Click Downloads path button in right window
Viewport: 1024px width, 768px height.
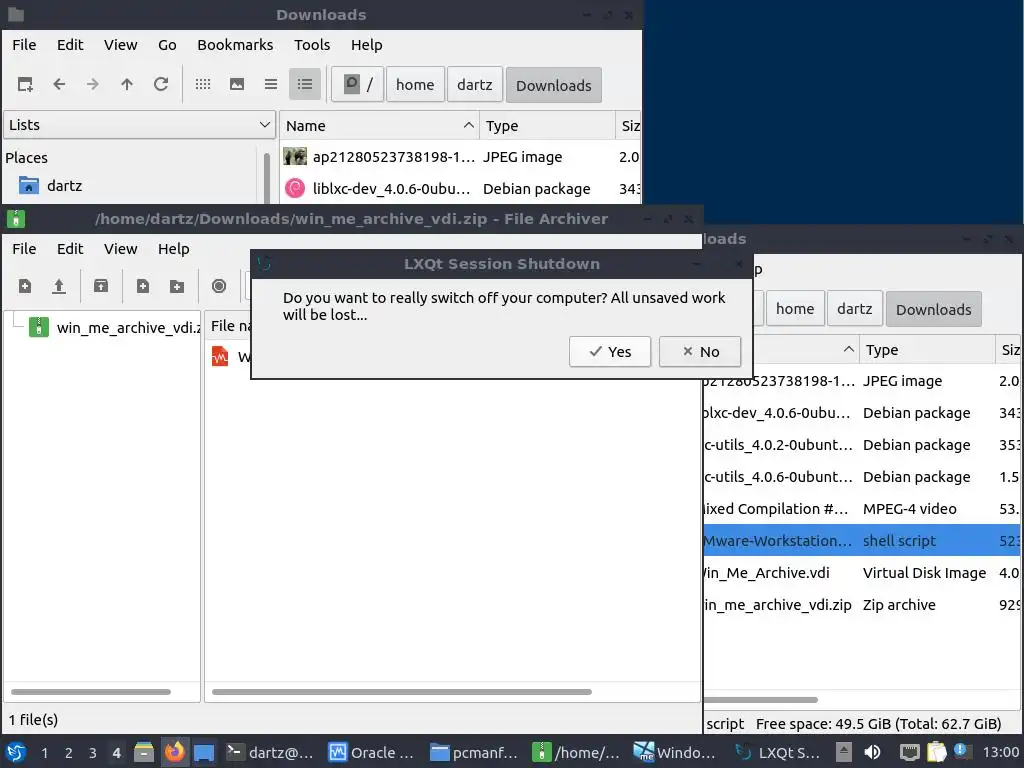pos(933,310)
